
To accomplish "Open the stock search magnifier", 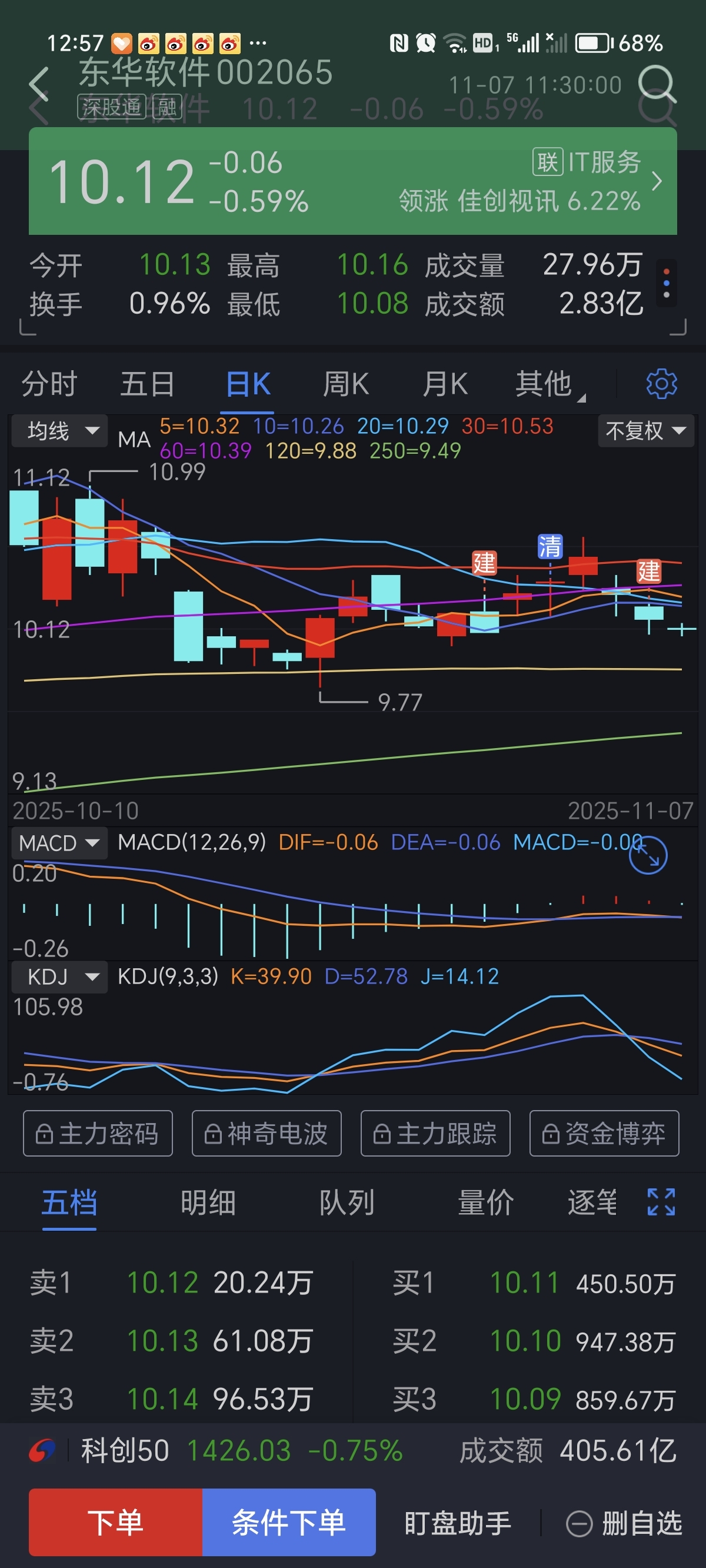I will coord(657,84).
